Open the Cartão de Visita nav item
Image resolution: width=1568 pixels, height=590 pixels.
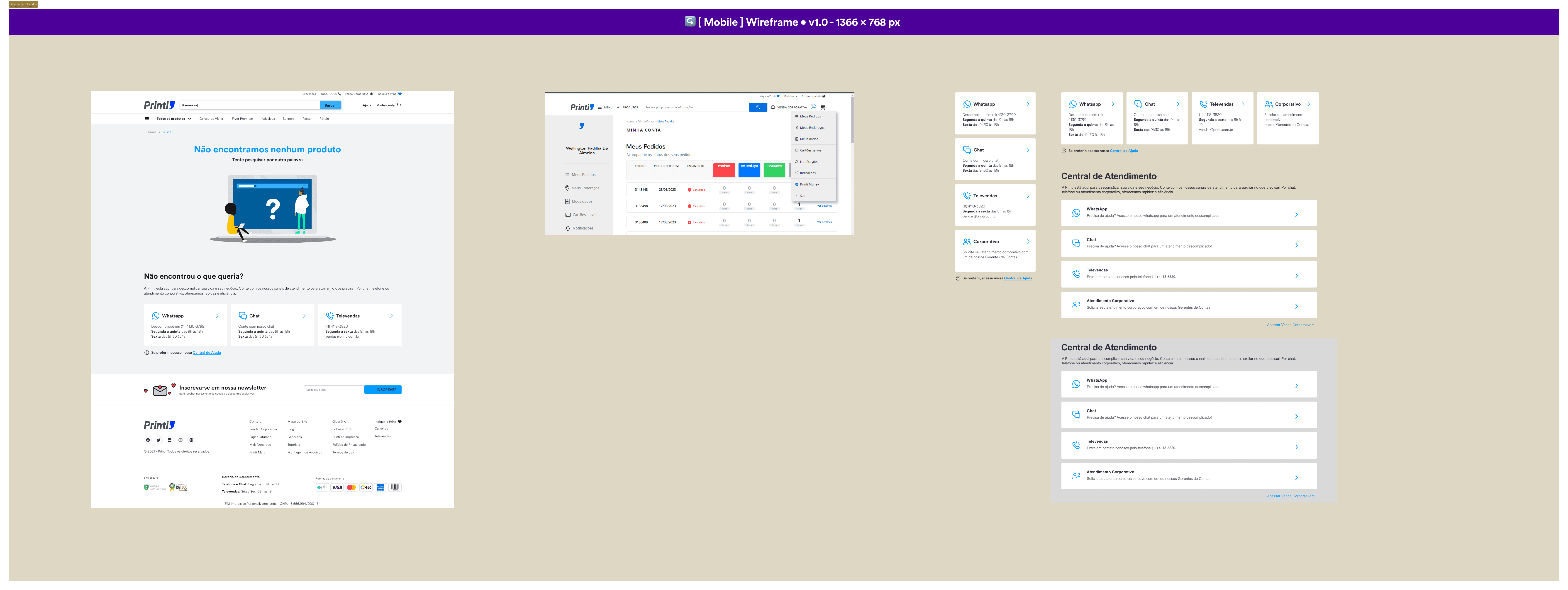211,119
